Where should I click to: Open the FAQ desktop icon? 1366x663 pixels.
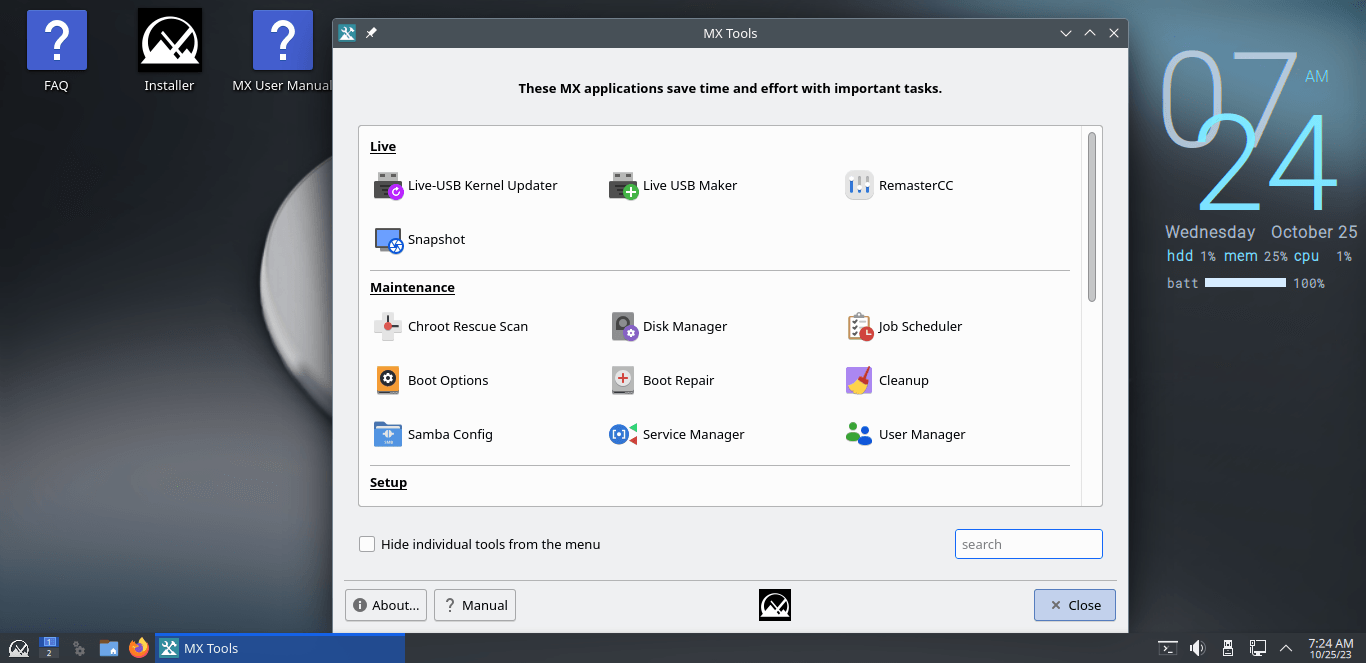[57, 51]
